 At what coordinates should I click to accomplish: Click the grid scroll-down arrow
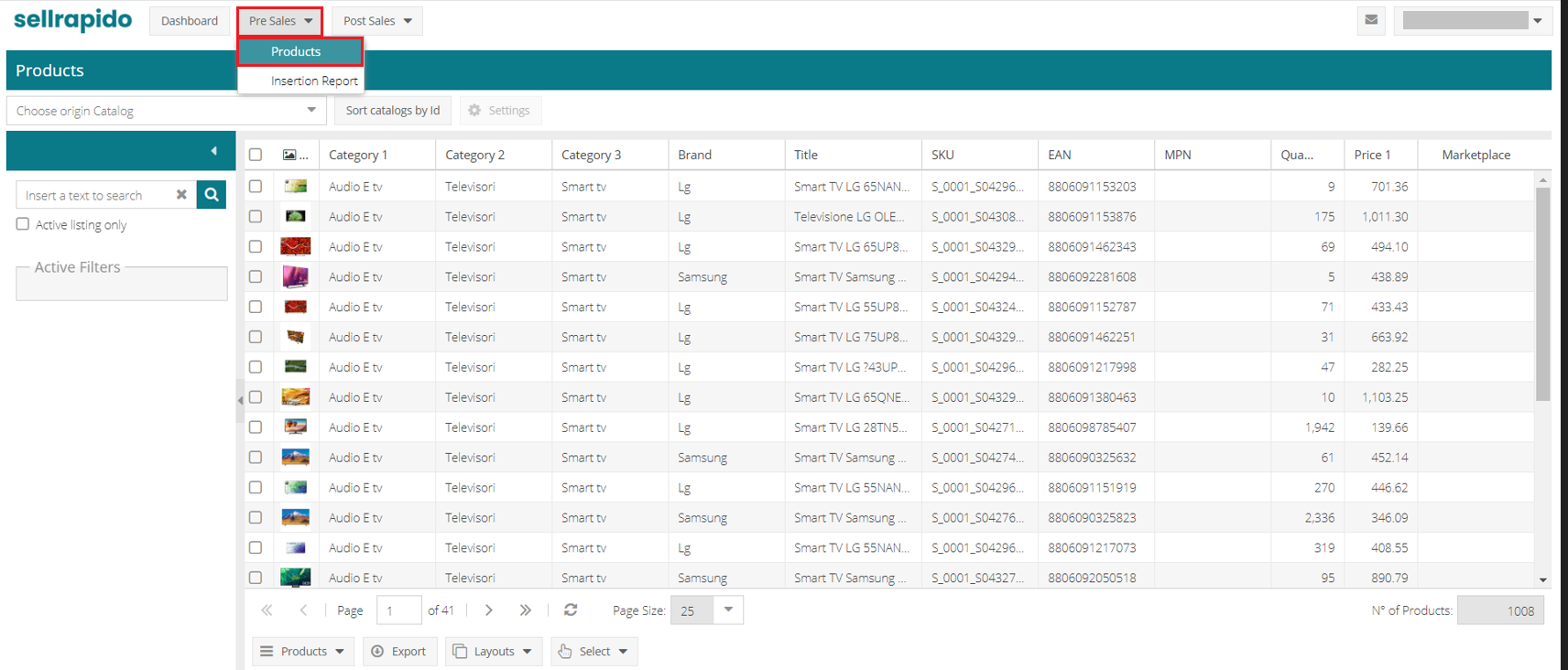(x=1543, y=579)
